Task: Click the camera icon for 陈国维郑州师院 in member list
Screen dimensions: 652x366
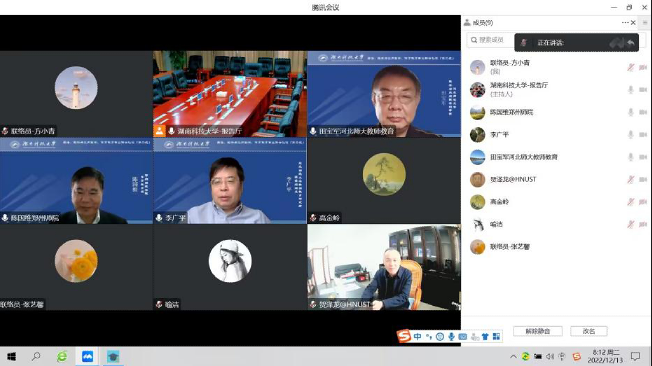Action: point(643,112)
